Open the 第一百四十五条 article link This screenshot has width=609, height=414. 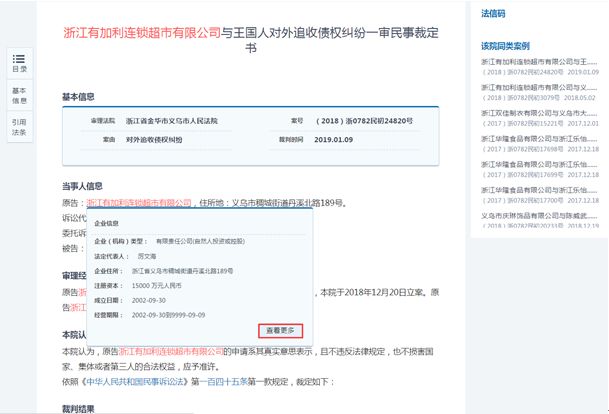[224, 382]
